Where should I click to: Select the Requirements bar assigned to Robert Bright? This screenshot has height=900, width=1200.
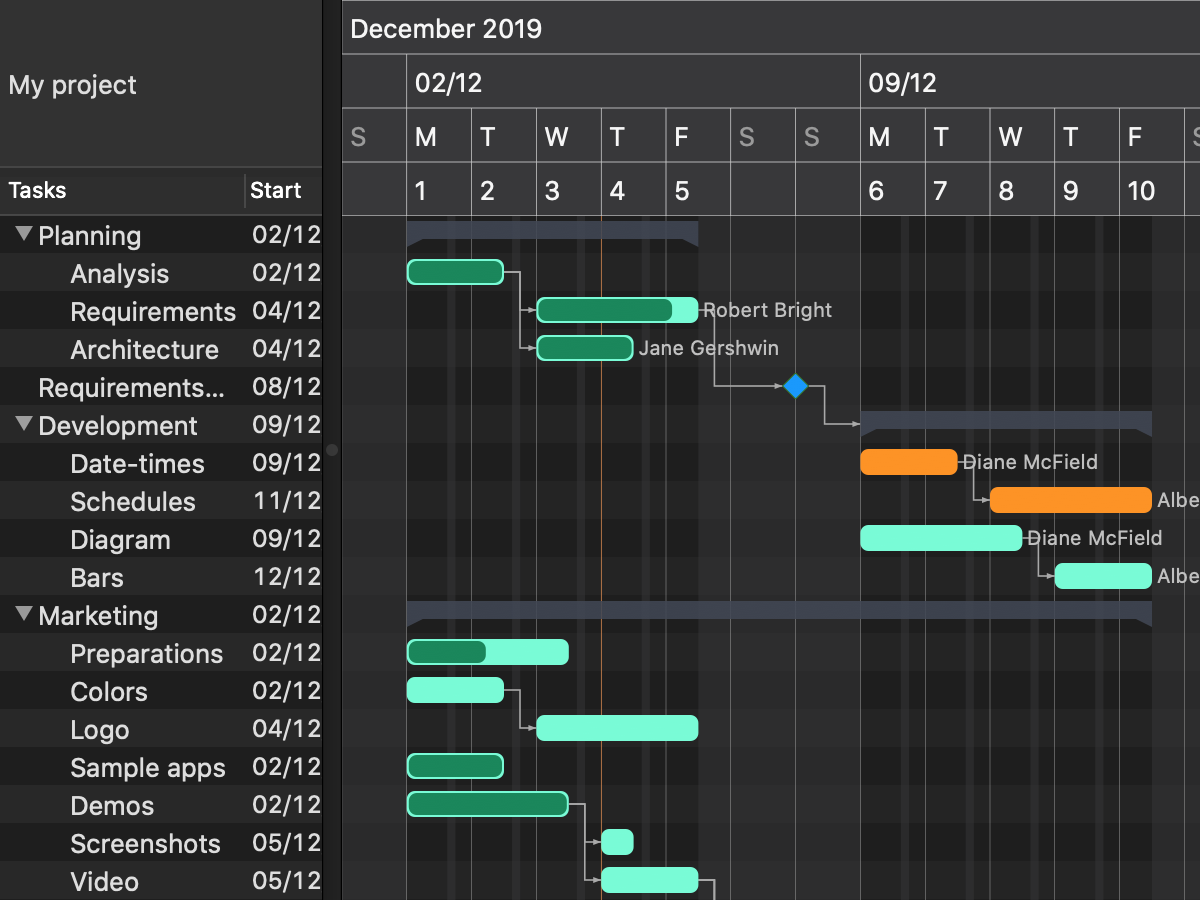[x=616, y=310]
